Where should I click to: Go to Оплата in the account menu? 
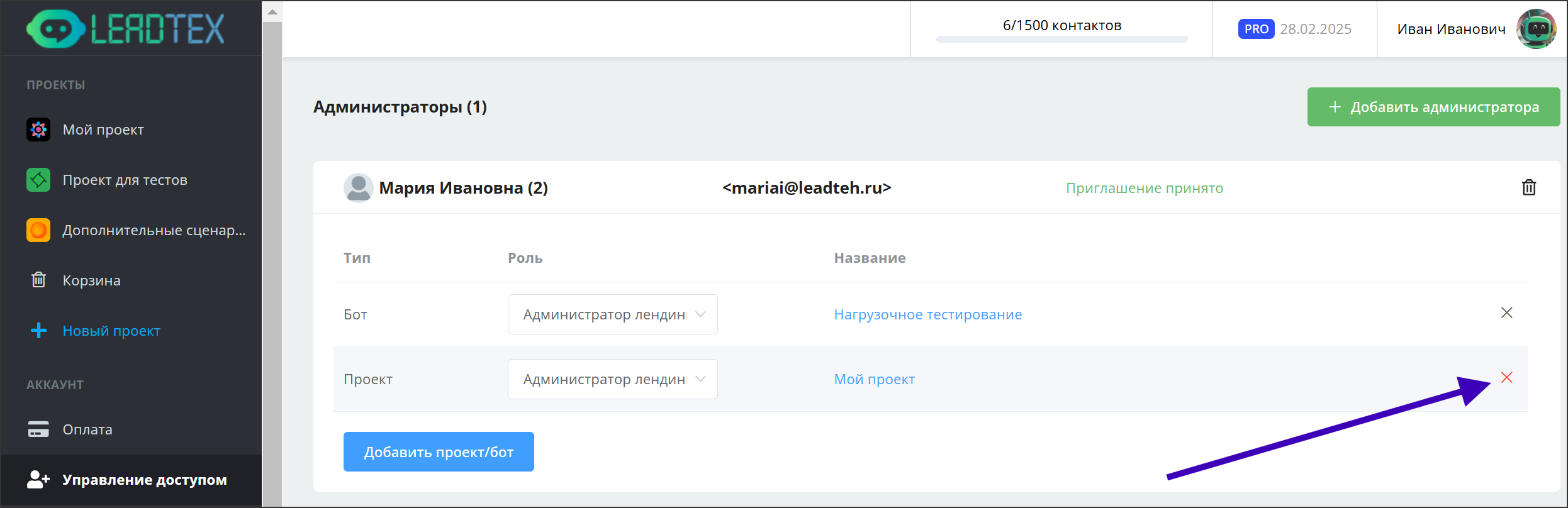(x=87, y=429)
